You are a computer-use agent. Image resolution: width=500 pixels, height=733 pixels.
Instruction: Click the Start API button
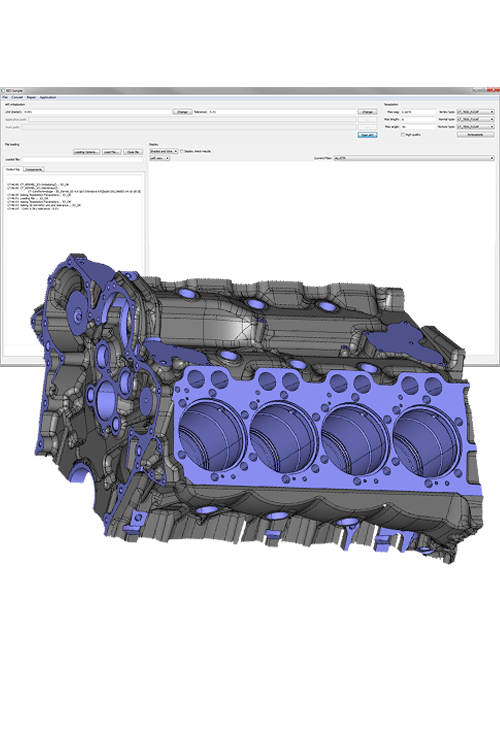[367, 135]
